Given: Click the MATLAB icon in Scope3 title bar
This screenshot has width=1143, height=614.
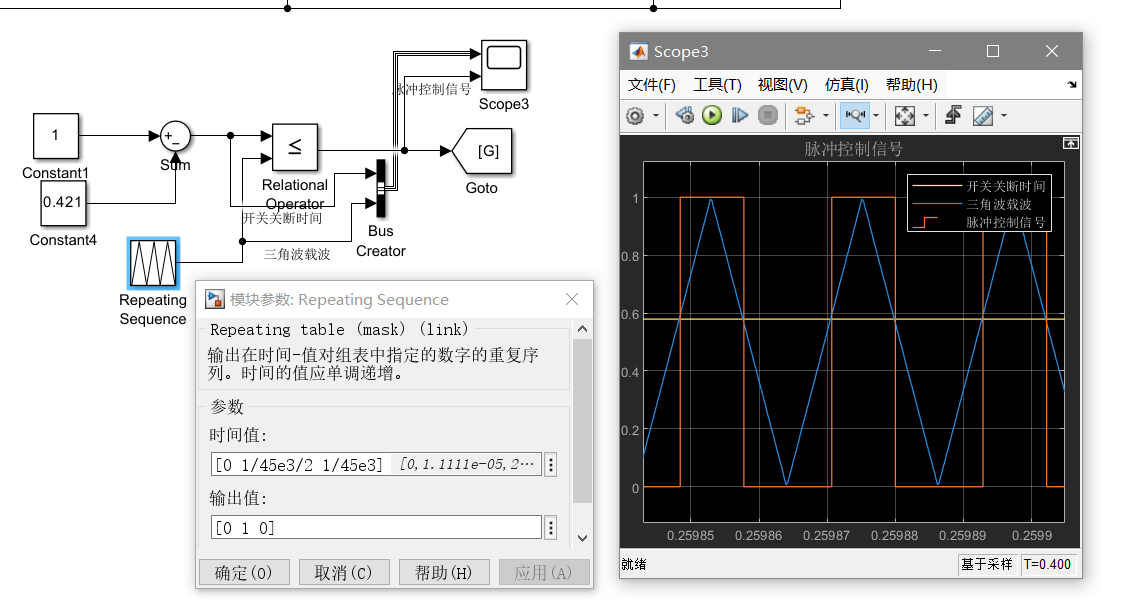Looking at the screenshot, I should click(x=639, y=51).
